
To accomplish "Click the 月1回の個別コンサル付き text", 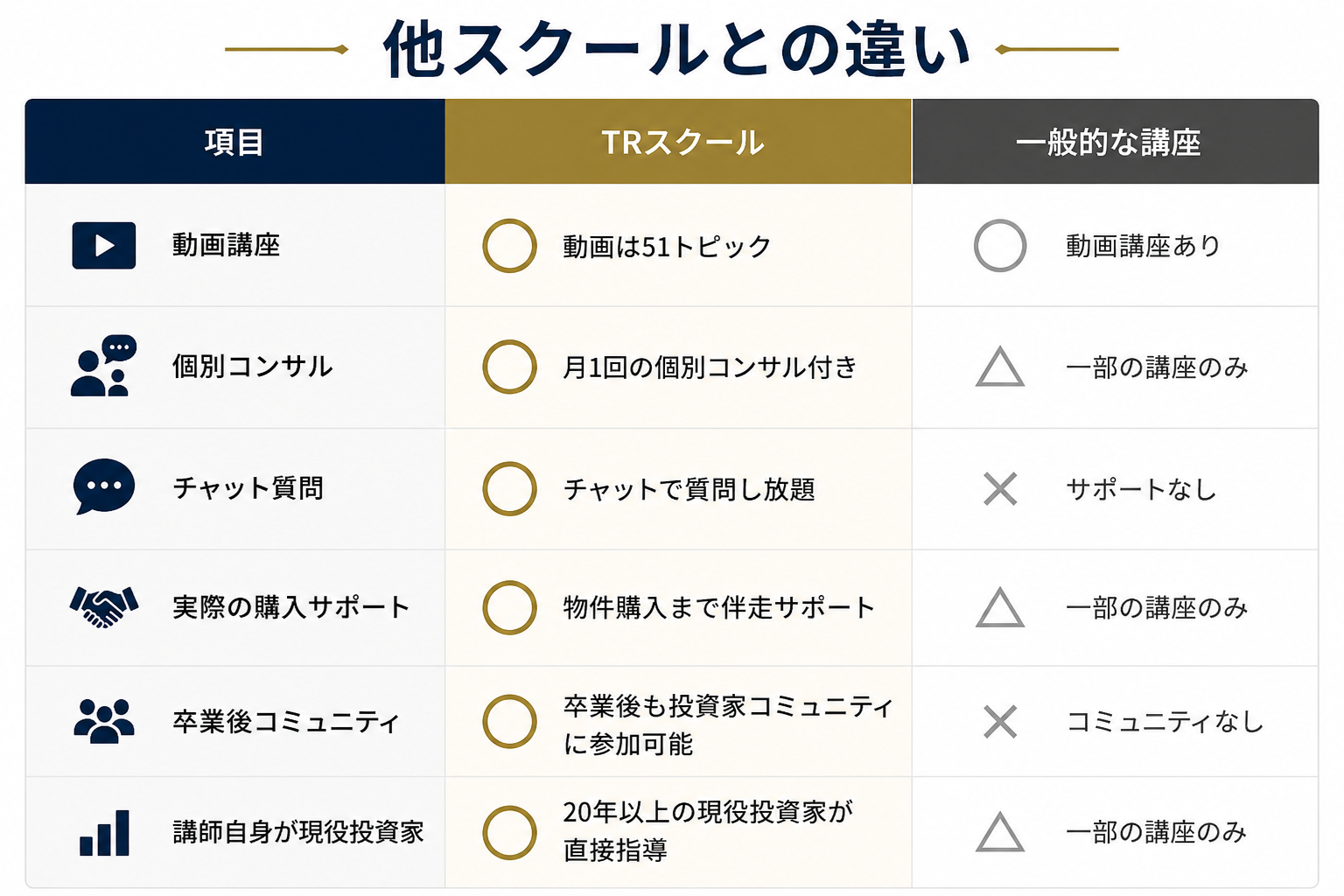I will pyautogui.click(x=710, y=367).
